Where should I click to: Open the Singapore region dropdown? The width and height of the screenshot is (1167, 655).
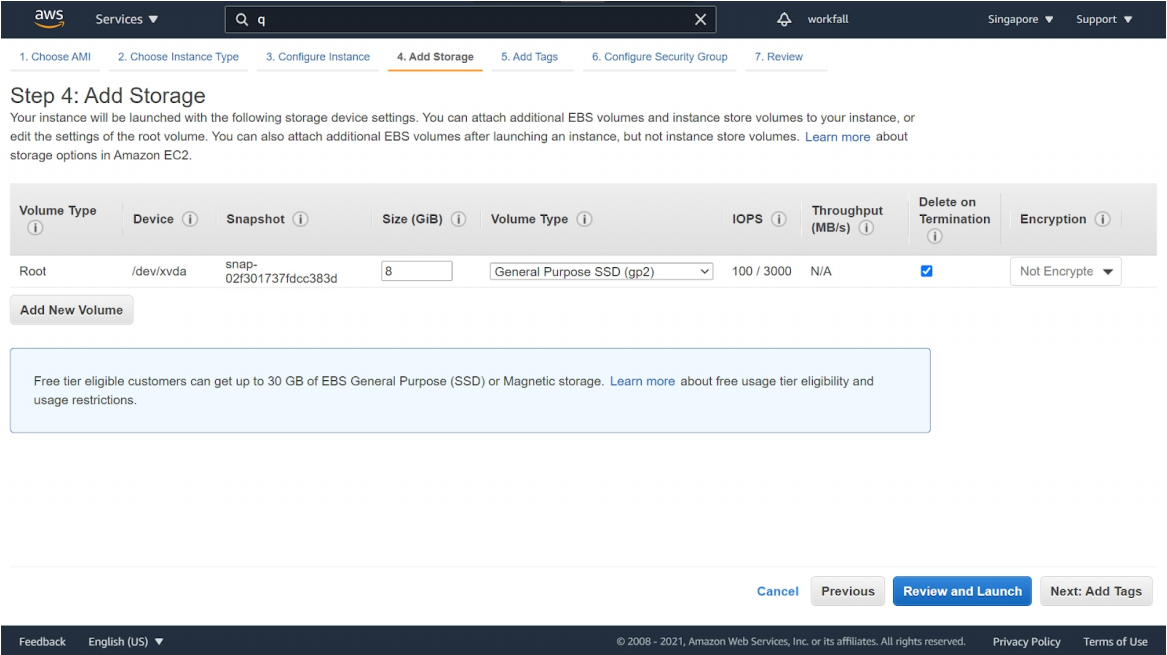[x=1020, y=19]
